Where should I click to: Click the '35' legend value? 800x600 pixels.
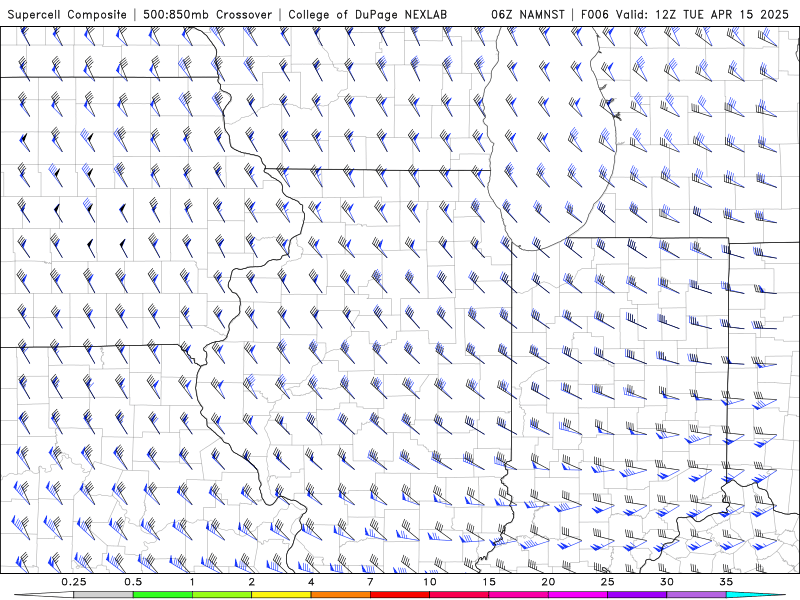pos(726,582)
